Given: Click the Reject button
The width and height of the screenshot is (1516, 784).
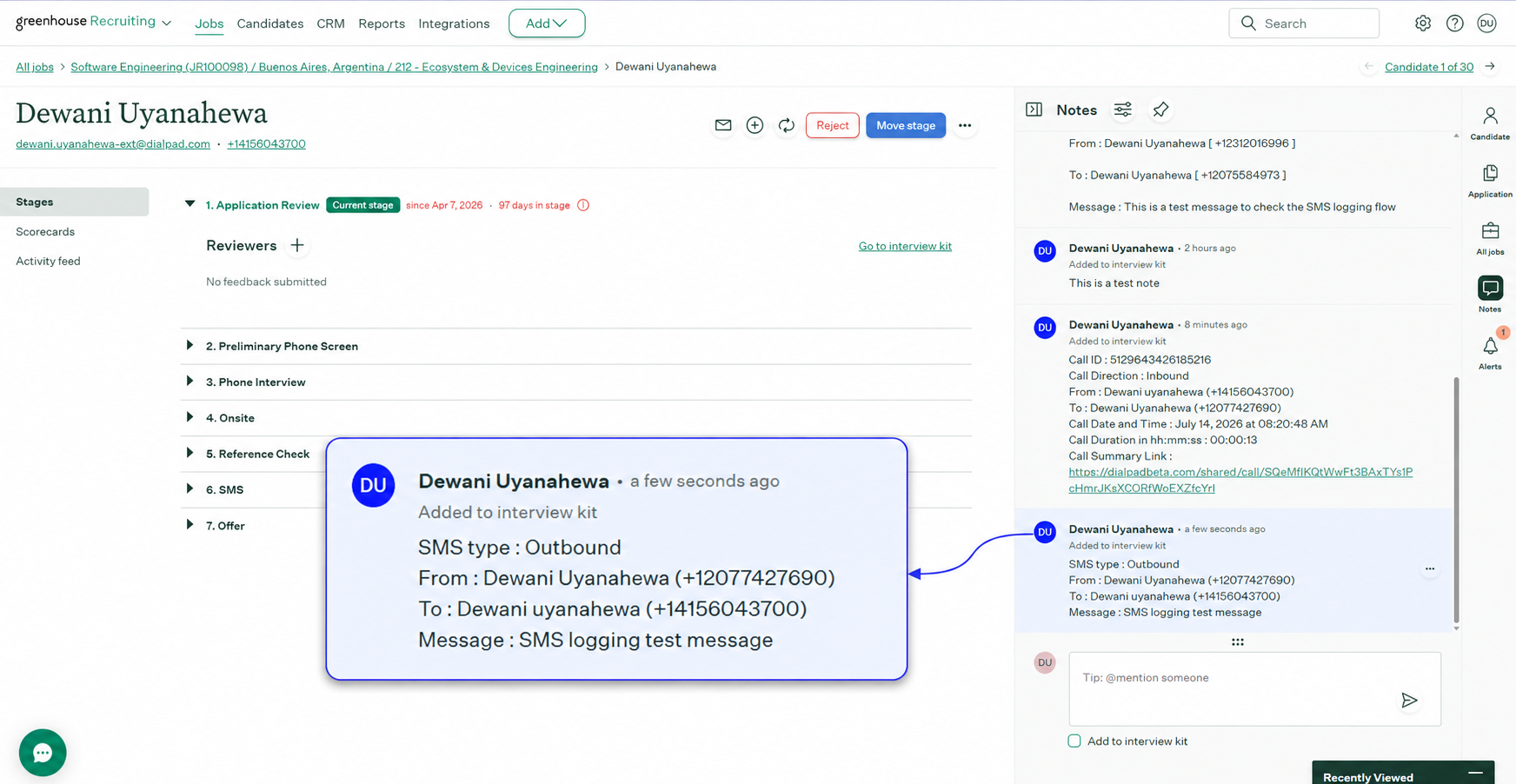Looking at the screenshot, I should click(x=833, y=125).
